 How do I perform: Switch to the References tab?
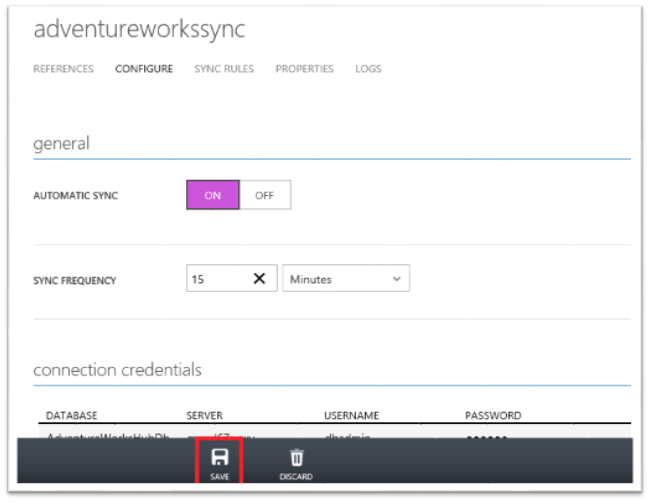pos(63,69)
